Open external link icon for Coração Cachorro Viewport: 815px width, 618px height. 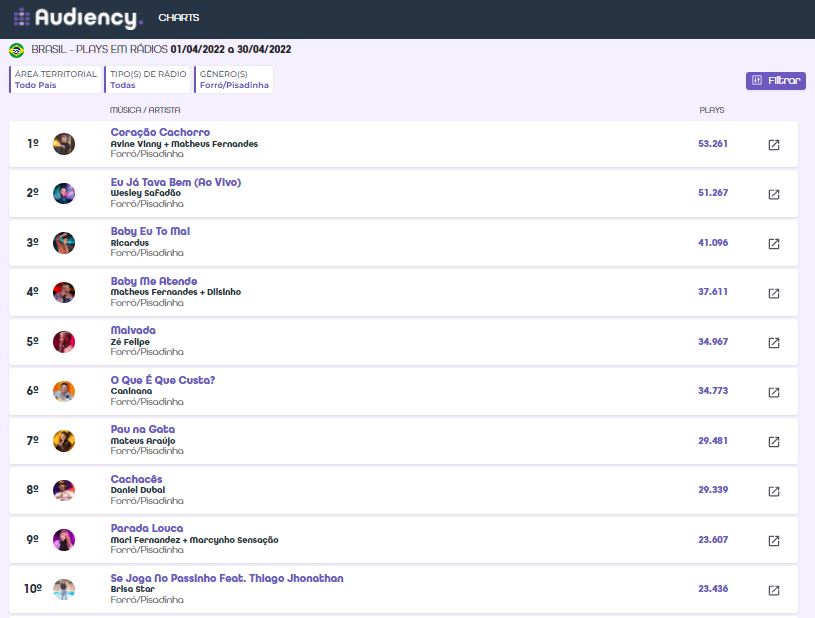point(773,145)
